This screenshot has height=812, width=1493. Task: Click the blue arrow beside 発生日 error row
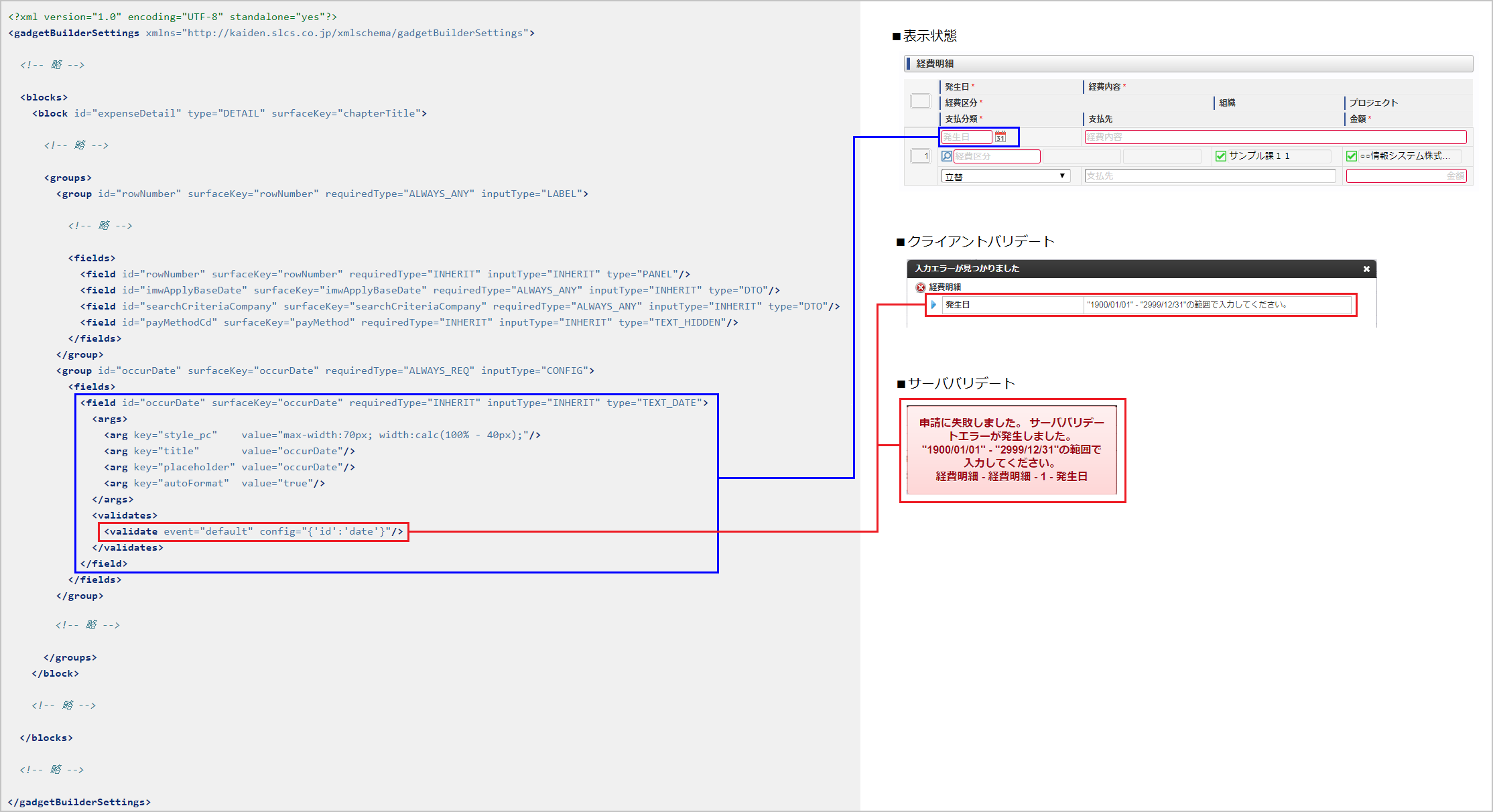[x=933, y=305]
